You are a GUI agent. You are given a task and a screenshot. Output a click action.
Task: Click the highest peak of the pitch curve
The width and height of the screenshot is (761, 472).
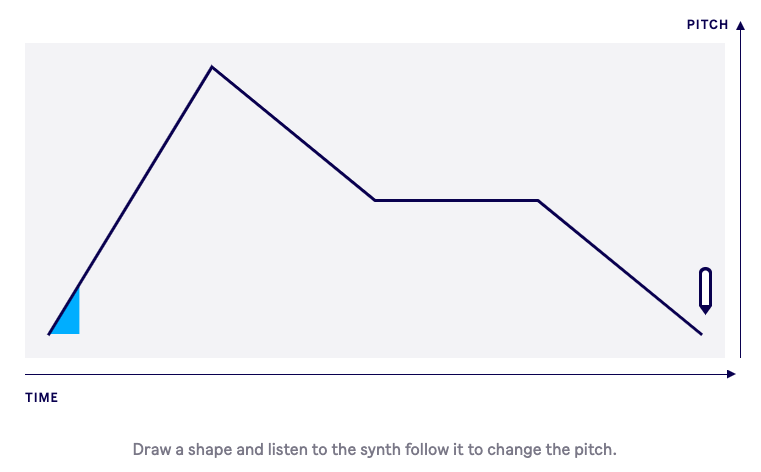click(x=211, y=67)
